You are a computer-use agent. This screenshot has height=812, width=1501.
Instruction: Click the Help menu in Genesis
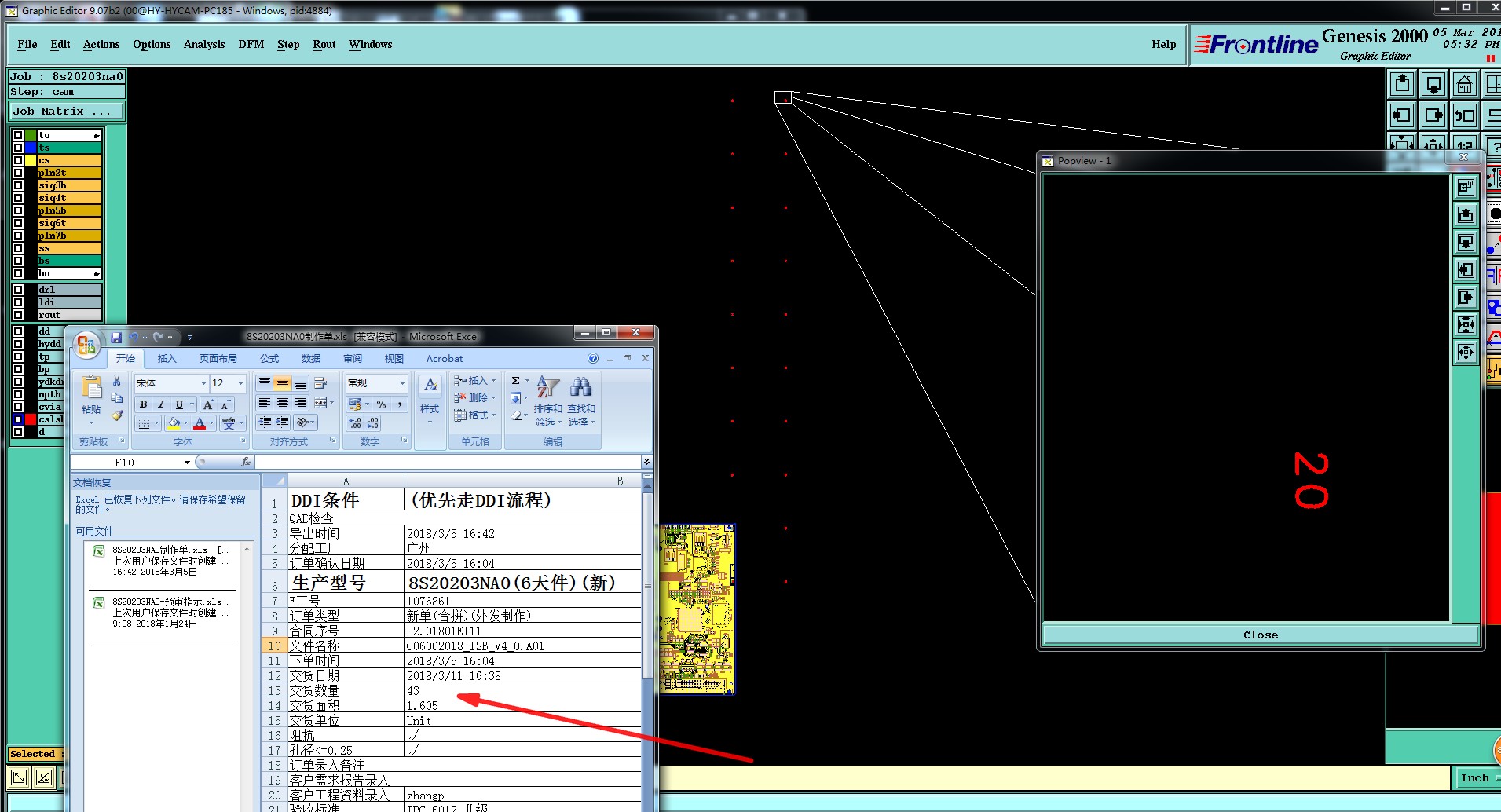[1163, 44]
